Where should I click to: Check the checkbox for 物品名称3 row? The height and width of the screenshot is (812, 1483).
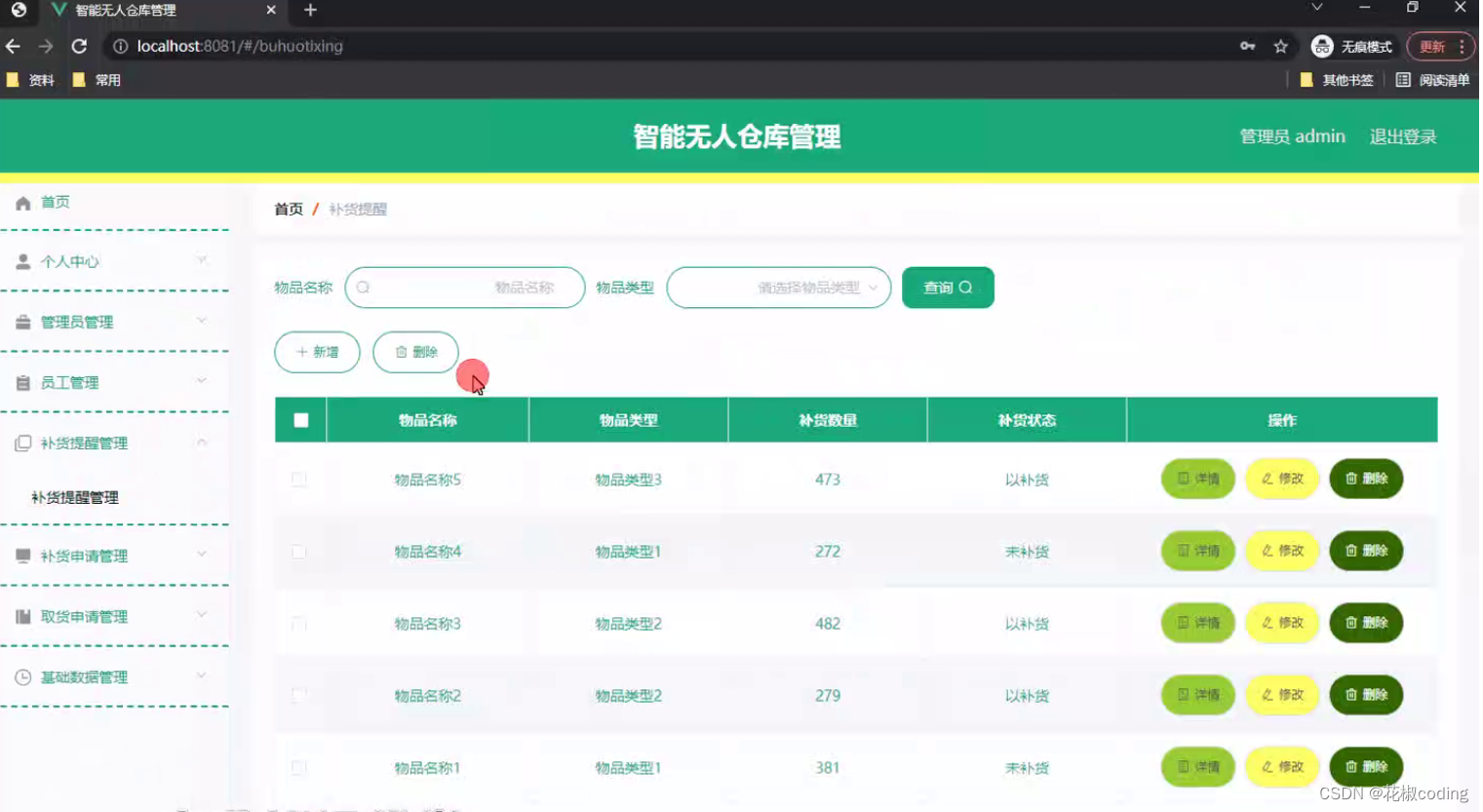point(299,623)
